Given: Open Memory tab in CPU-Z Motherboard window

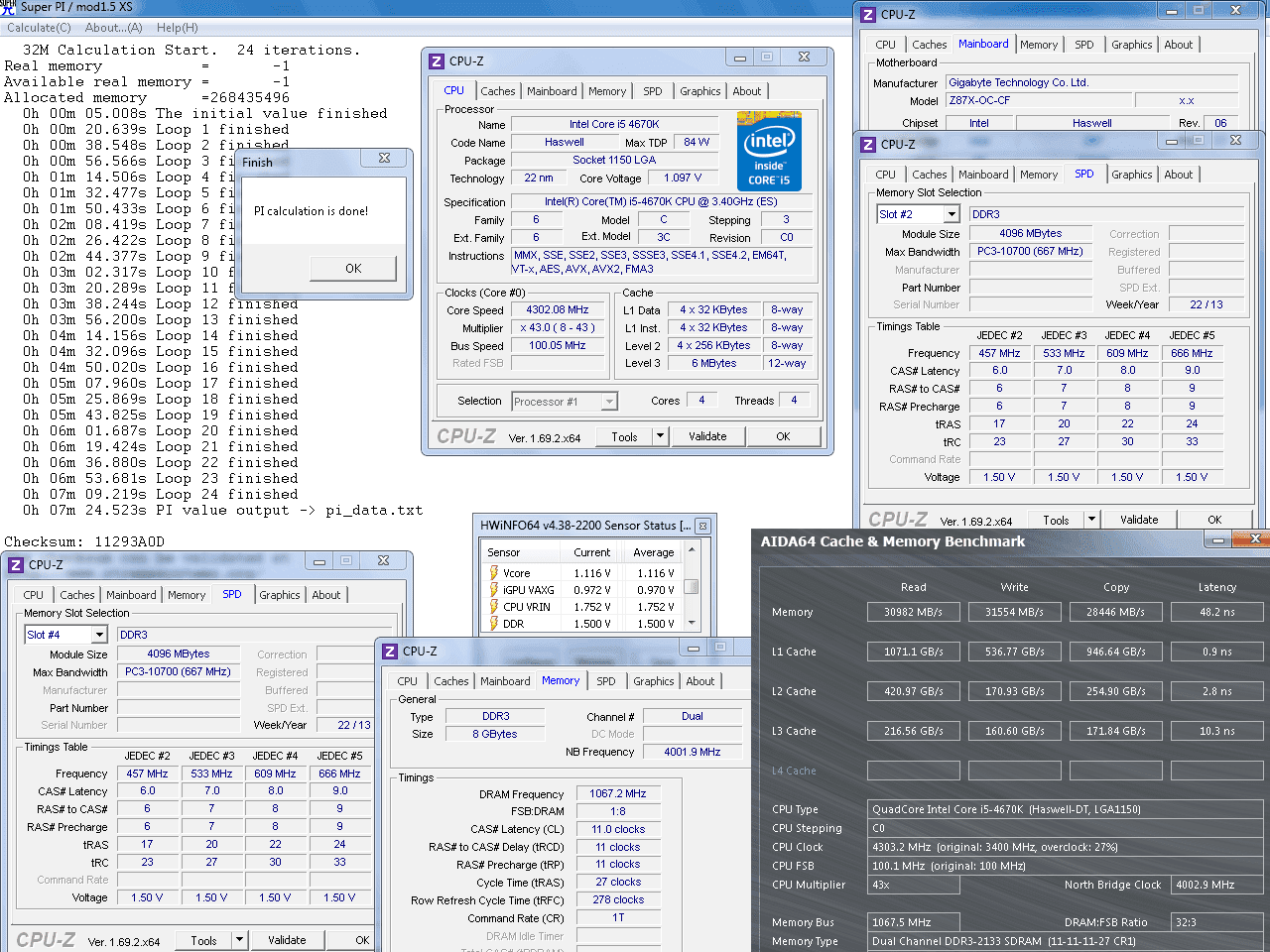Looking at the screenshot, I should (1039, 45).
